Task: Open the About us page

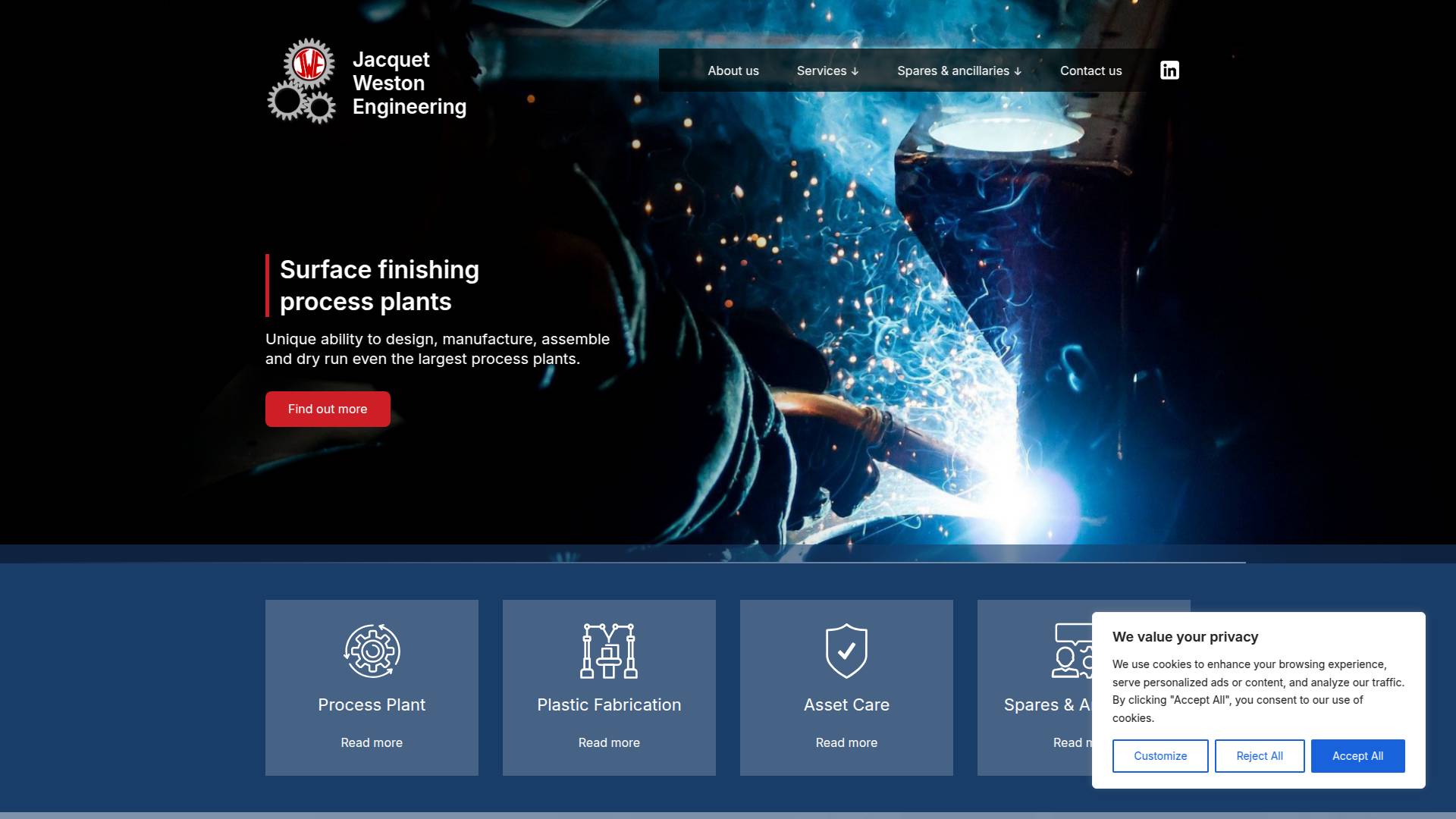Action: (733, 71)
